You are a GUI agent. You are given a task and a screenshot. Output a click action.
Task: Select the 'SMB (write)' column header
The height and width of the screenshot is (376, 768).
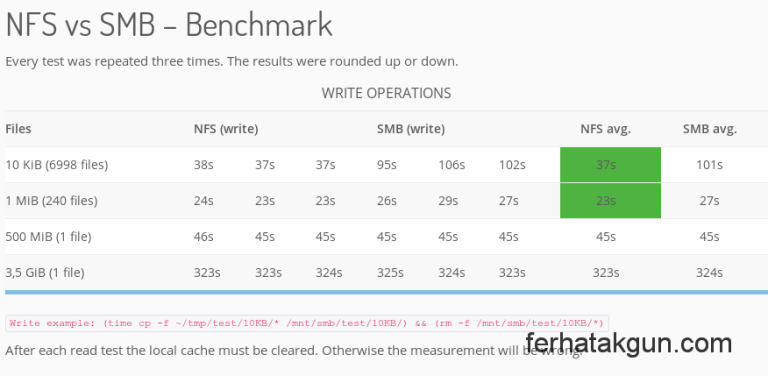point(411,129)
